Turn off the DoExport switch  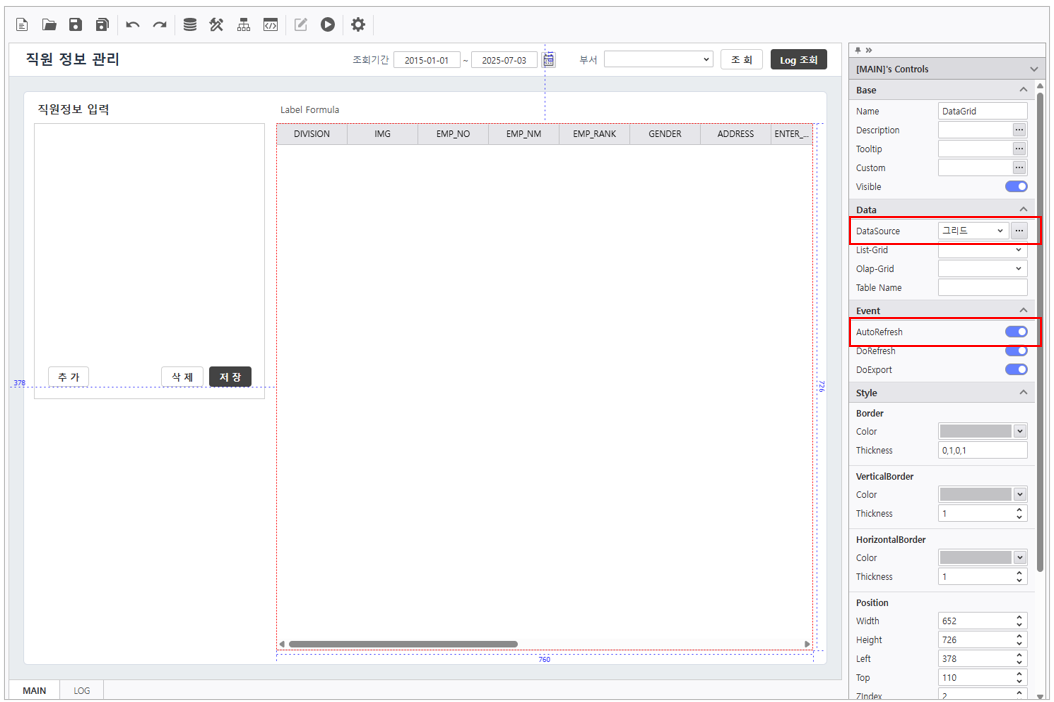click(1015, 370)
